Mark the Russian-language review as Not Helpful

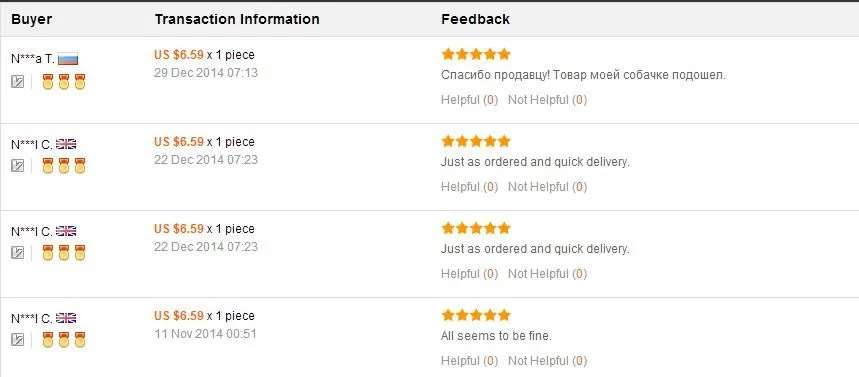coord(547,100)
